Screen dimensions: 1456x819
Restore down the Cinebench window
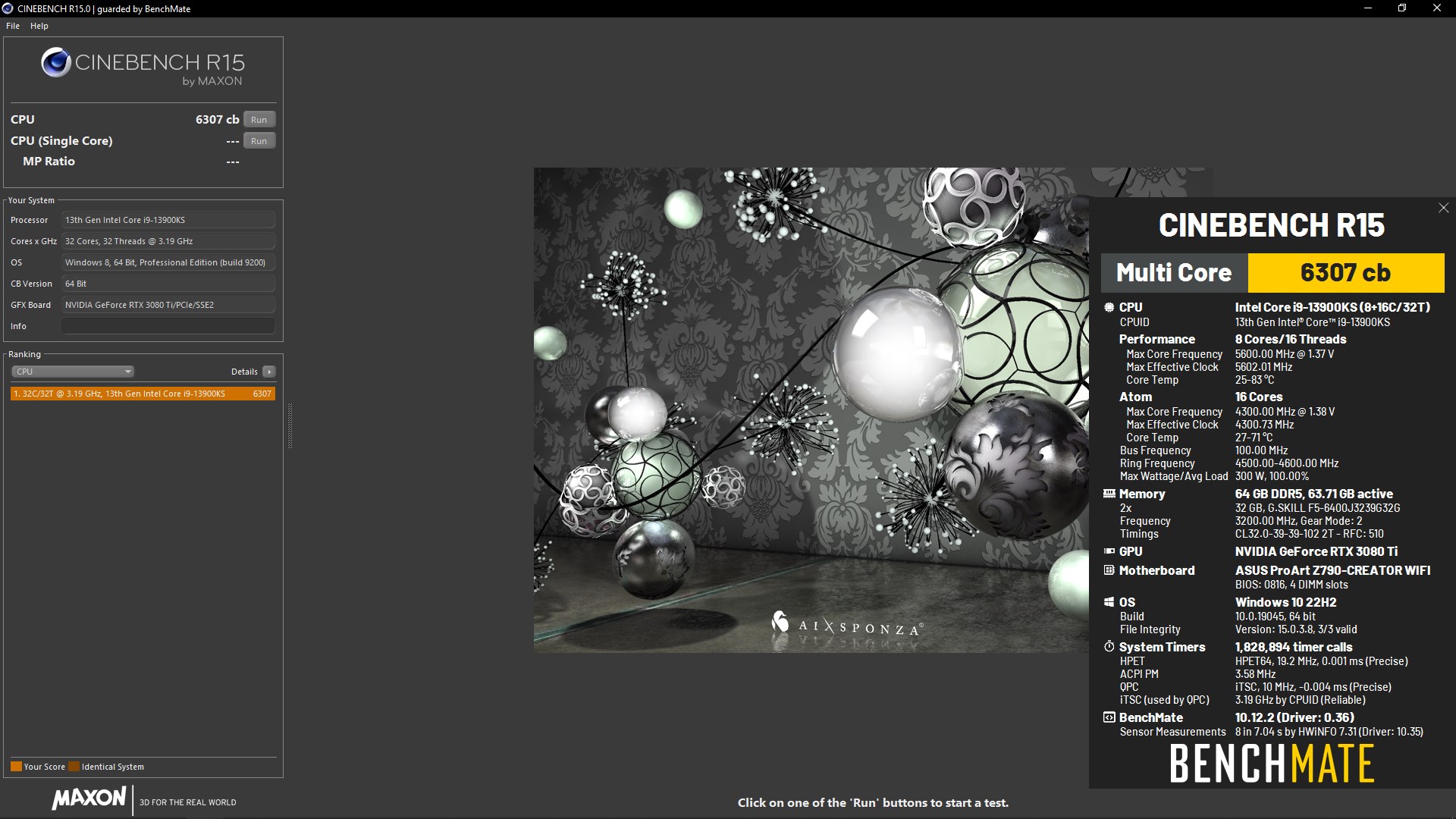(x=1402, y=8)
